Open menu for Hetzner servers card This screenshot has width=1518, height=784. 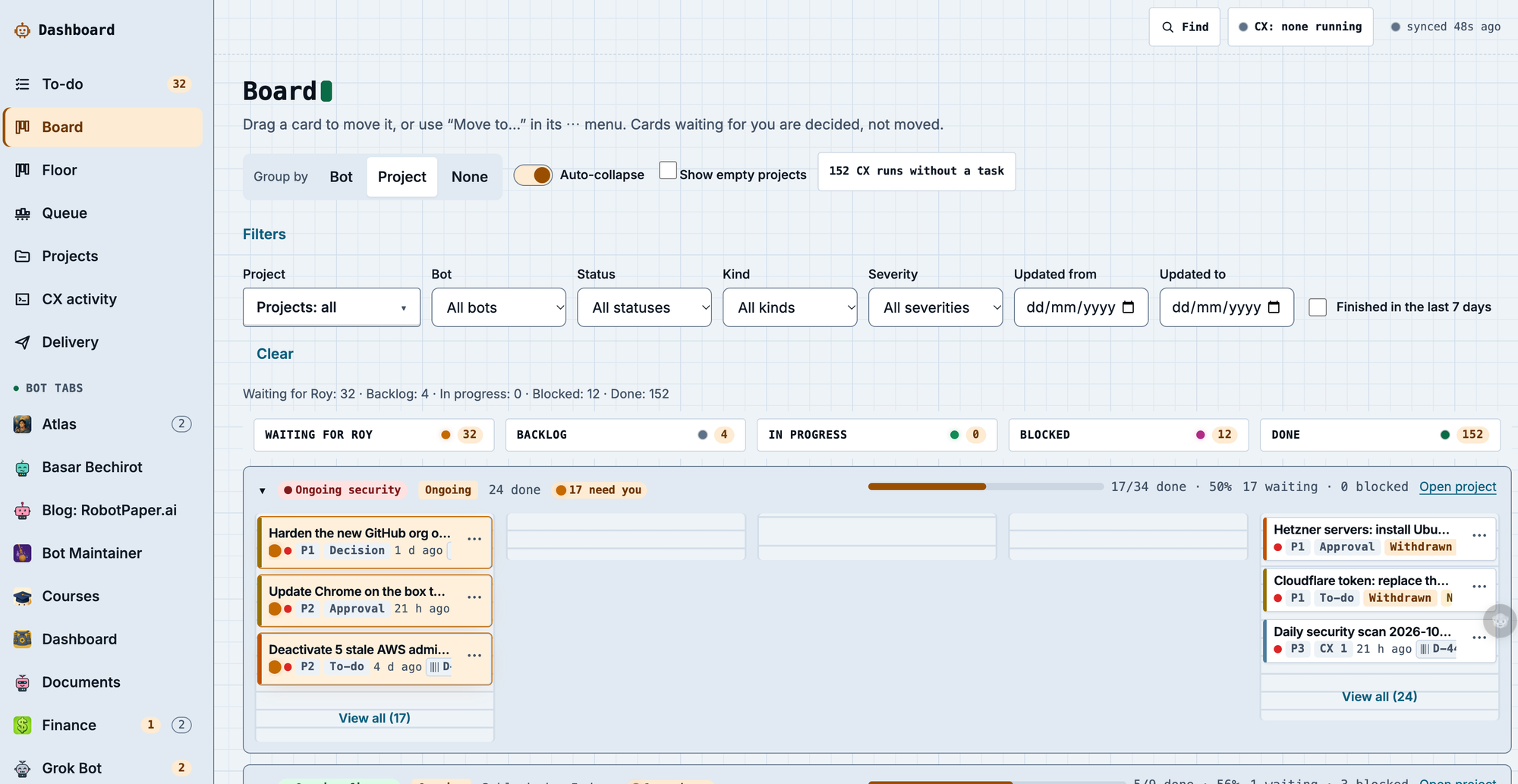(1479, 536)
